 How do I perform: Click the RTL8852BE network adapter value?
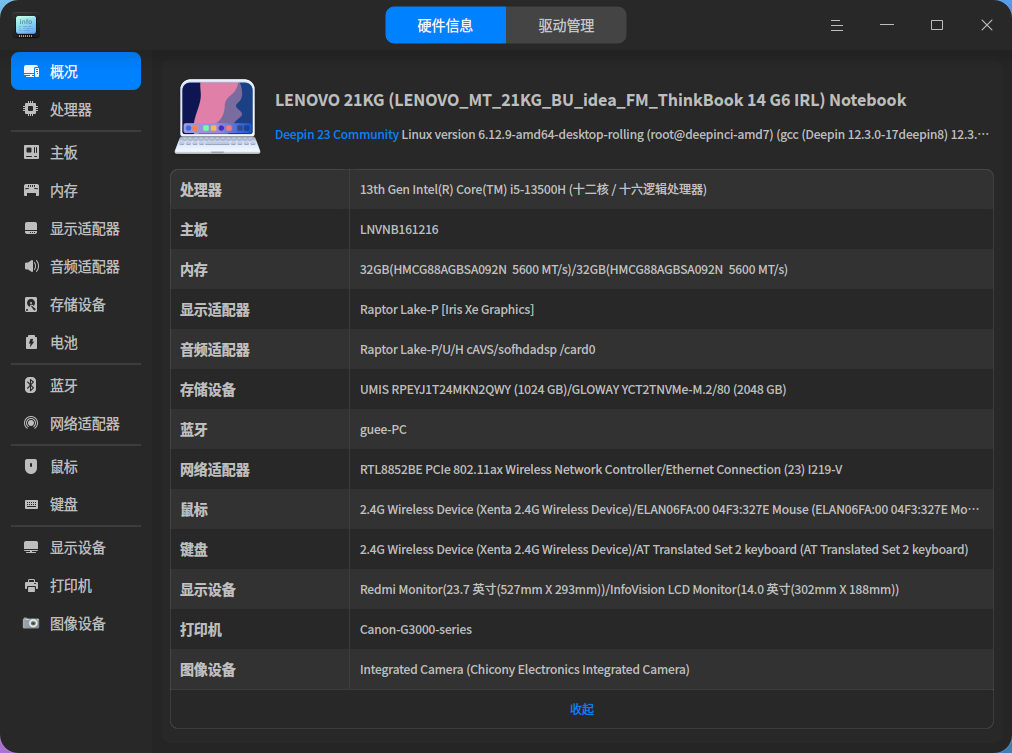601,469
